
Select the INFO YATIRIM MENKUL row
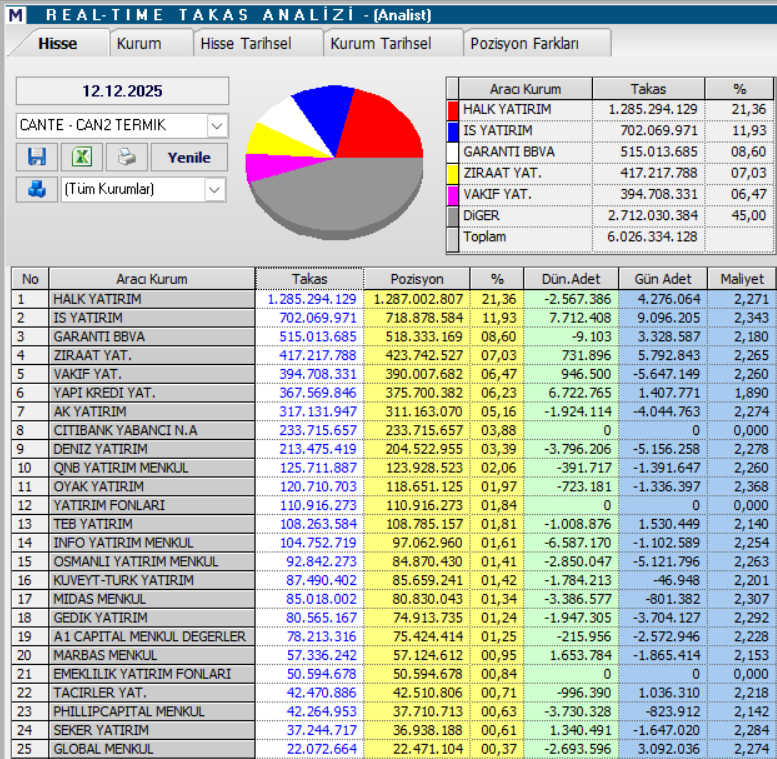point(394,543)
